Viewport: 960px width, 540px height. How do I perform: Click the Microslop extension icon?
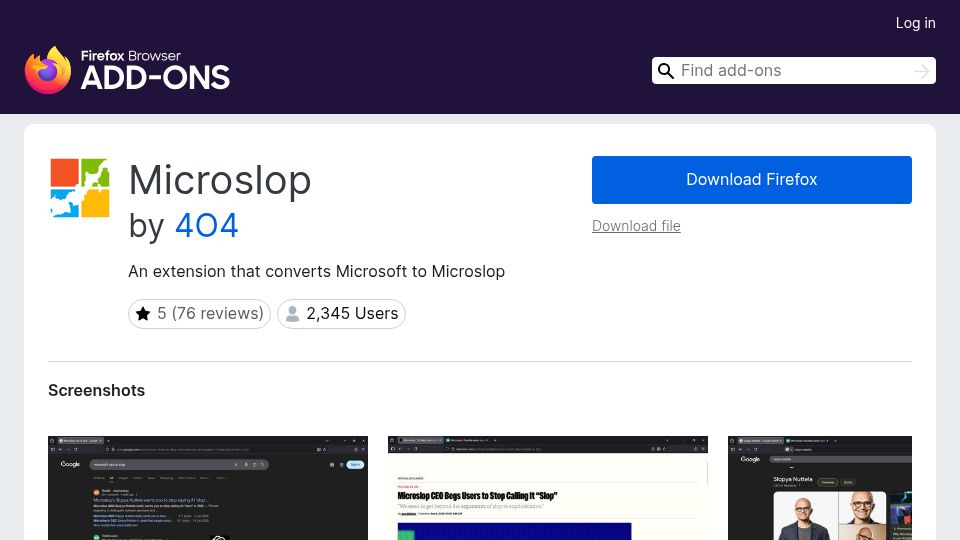pyautogui.click(x=80, y=188)
